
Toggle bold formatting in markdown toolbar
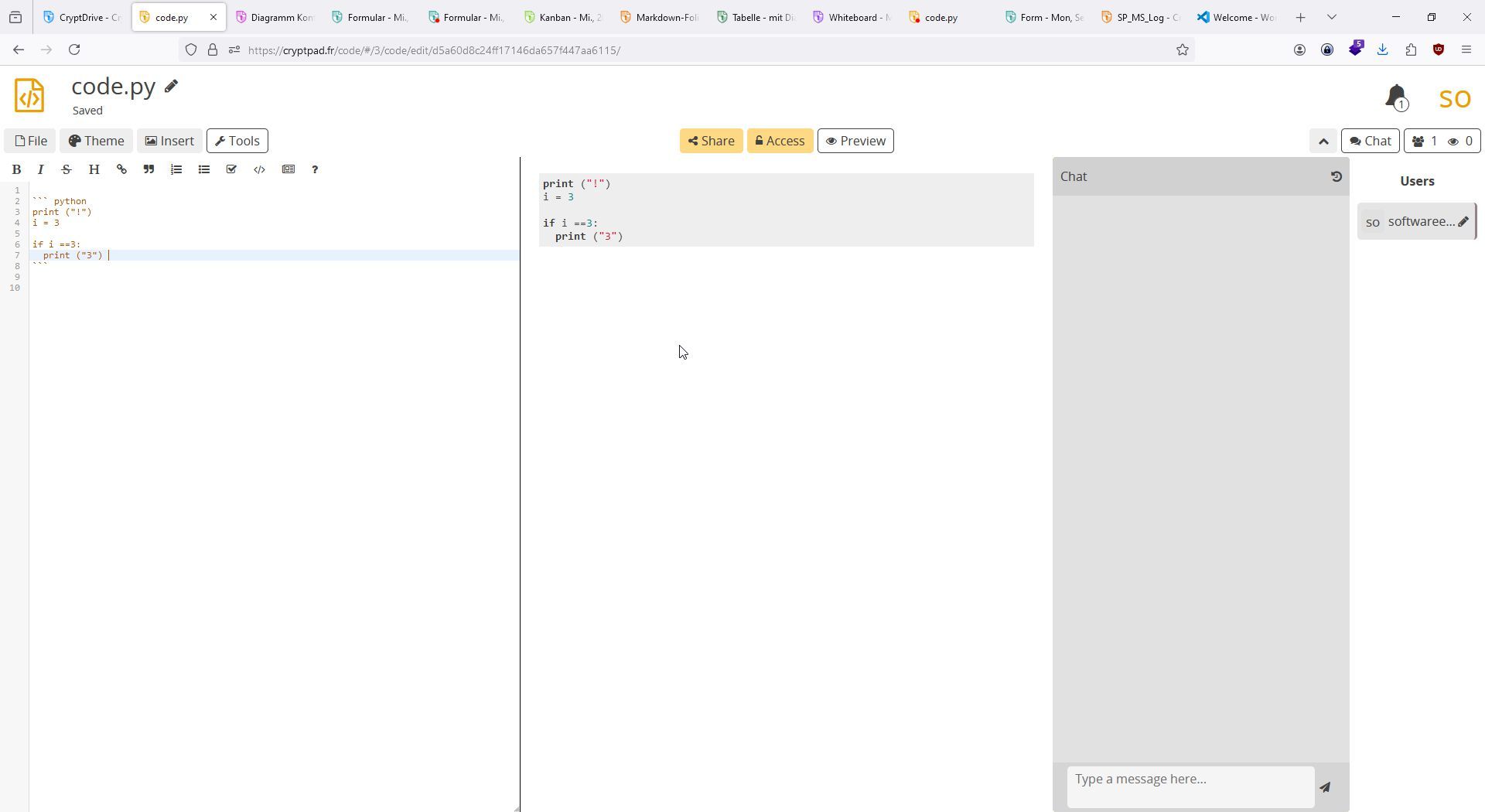(16, 169)
